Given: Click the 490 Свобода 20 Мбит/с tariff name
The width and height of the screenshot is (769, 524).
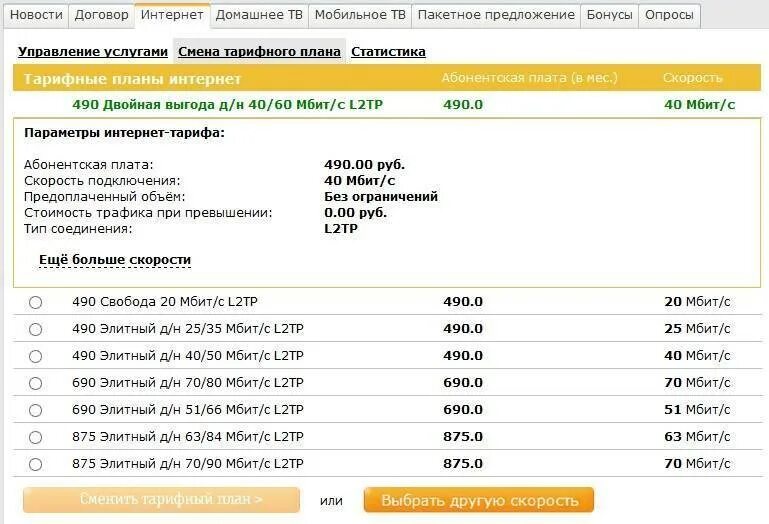Looking at the screenshot, I should click(165, 302).
